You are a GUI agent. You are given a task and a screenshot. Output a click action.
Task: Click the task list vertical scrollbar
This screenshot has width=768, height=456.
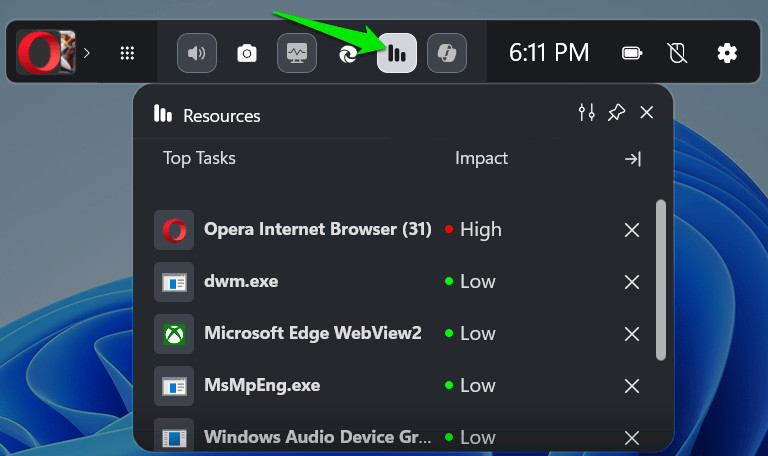coord(661,280)
